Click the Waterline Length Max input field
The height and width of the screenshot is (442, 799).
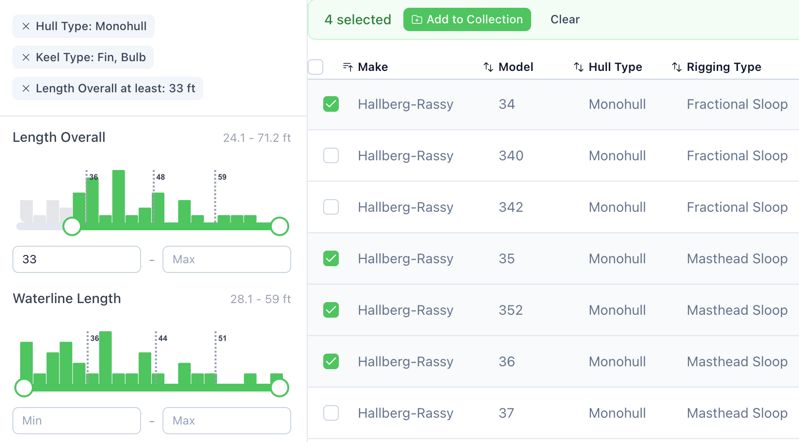pyautogui.click(x=226, y=421)
